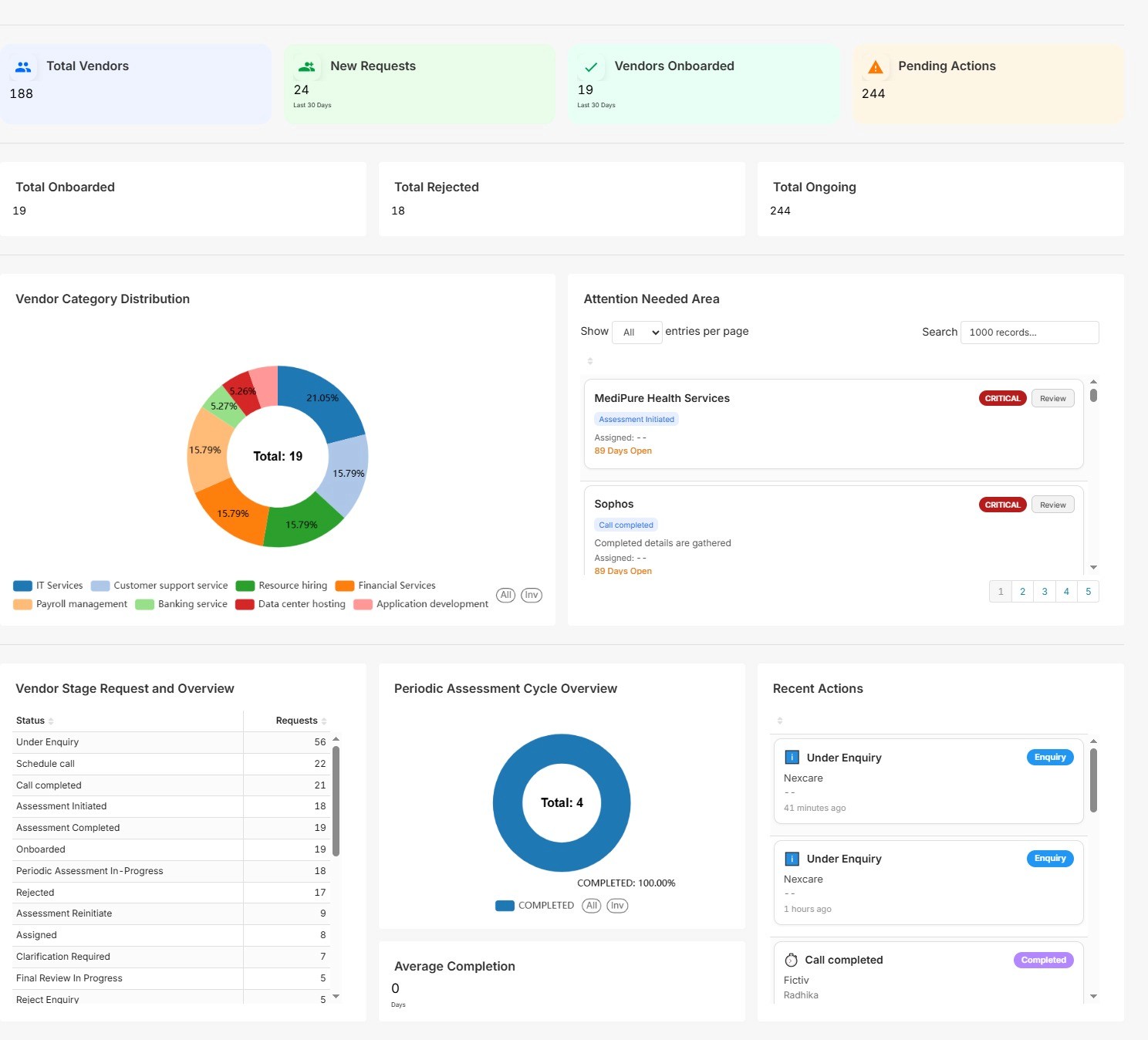Click sort arrows above Attention Needed list
Image resolution: width=1148 pixels, height=1040 pixels.
[590, 361]
